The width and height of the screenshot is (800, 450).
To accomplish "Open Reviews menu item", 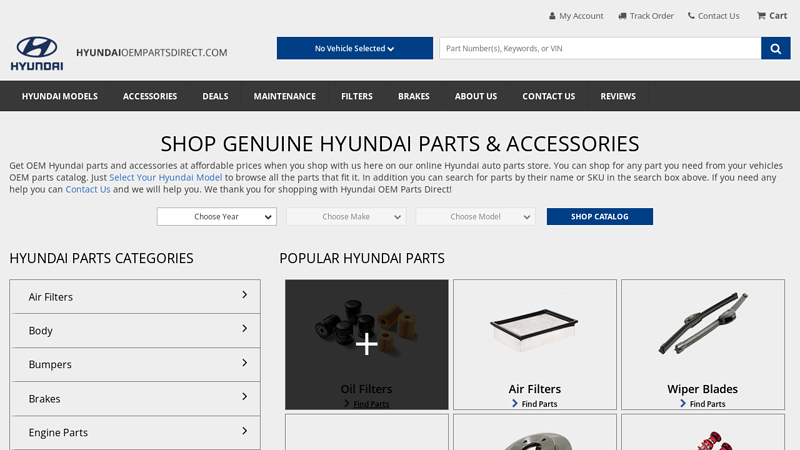I will point(618,96).
